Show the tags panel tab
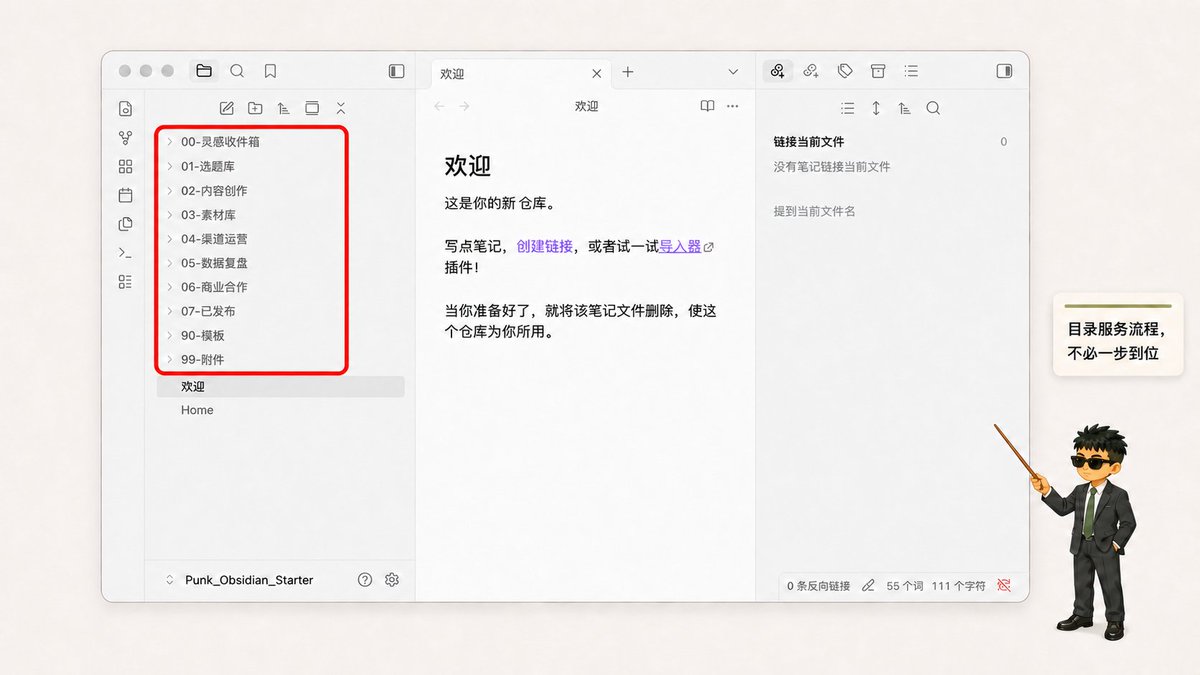Screen dimensions: 1200x675 [x=845, y=71]
